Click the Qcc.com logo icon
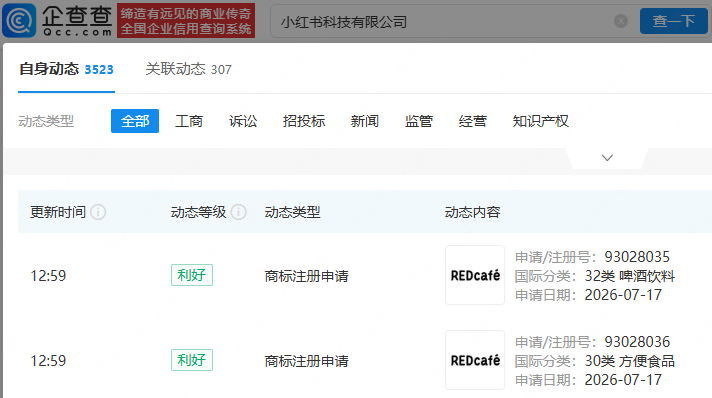712x398 pixels. coord(19,20)
